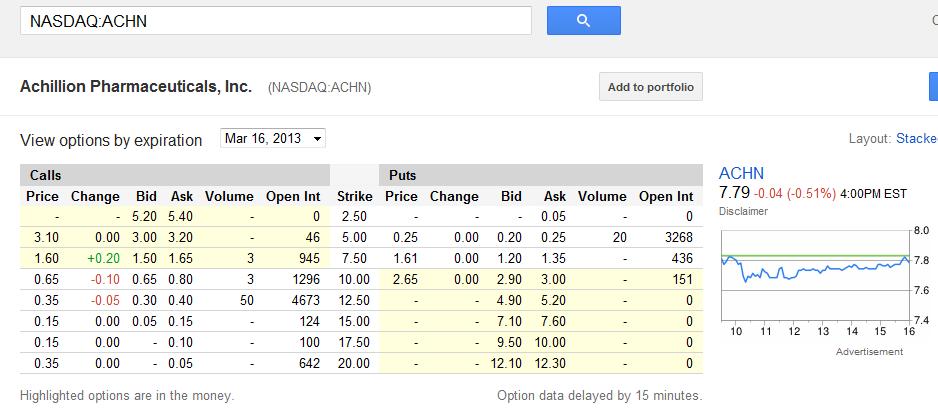
Task: Click call change -0.10 value
Action: [104, 279]
